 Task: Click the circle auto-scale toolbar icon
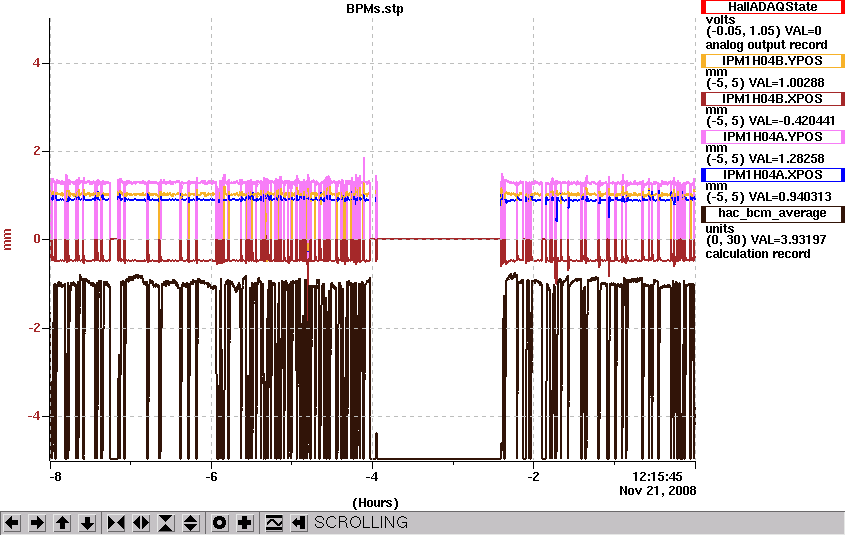coord(219,523)
